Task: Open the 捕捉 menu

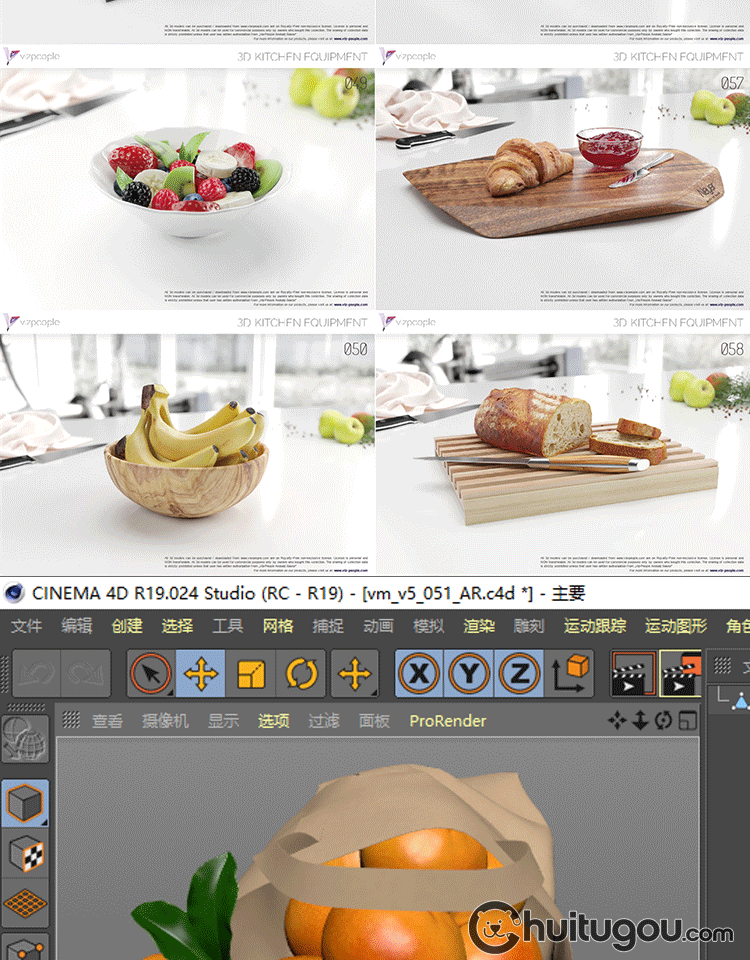Action: tap(328, 626)
